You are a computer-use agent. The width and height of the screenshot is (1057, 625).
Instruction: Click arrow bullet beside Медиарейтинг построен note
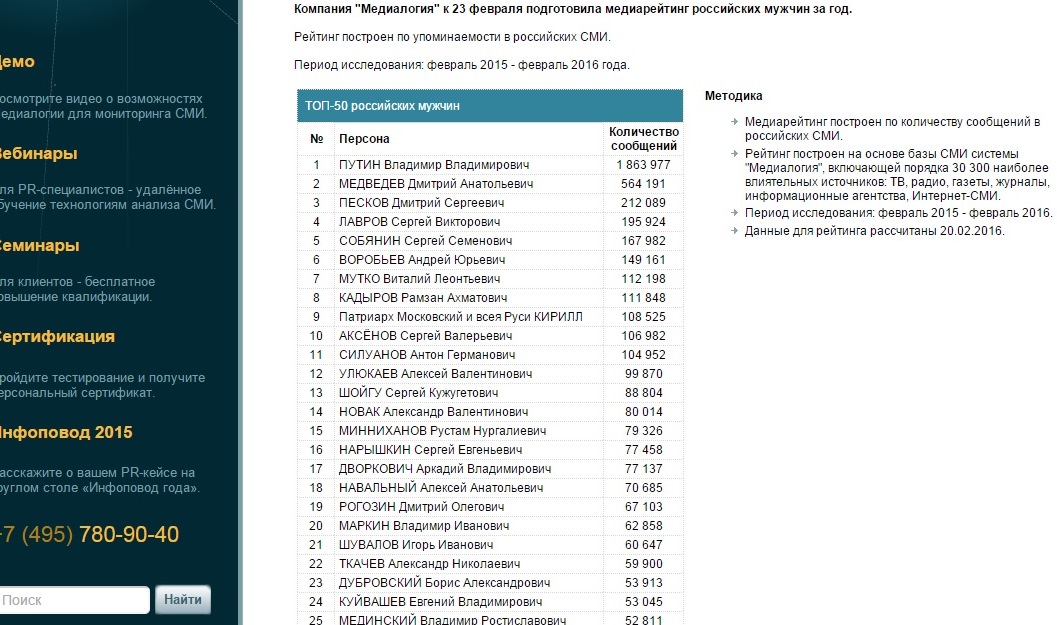734,122
